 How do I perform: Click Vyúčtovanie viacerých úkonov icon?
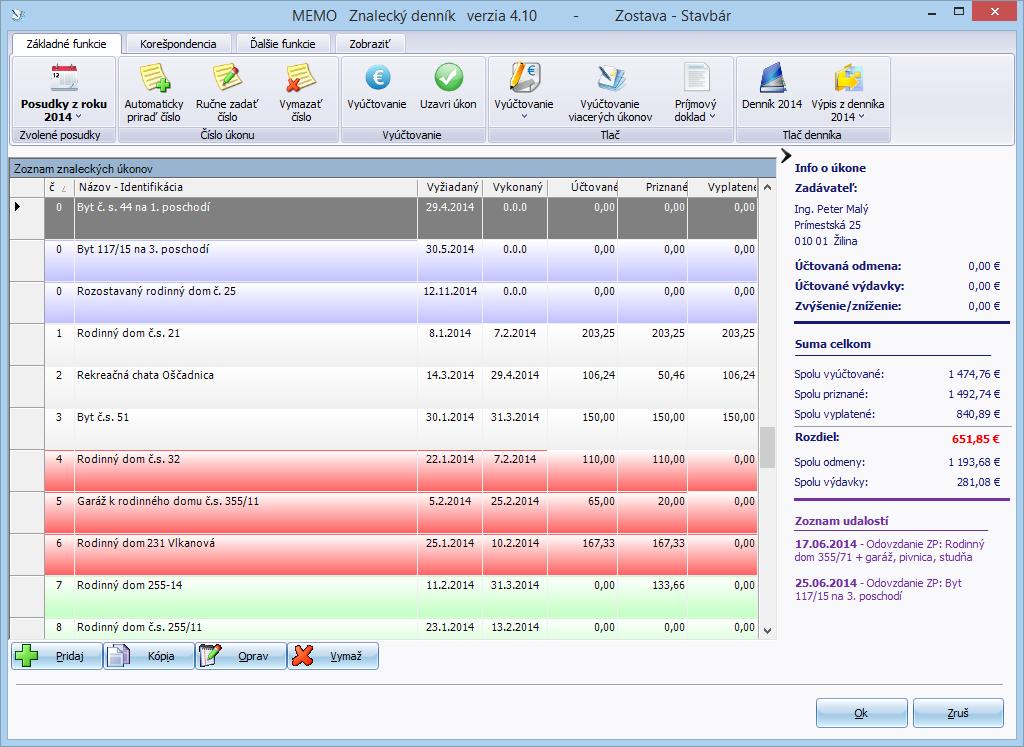610,78
